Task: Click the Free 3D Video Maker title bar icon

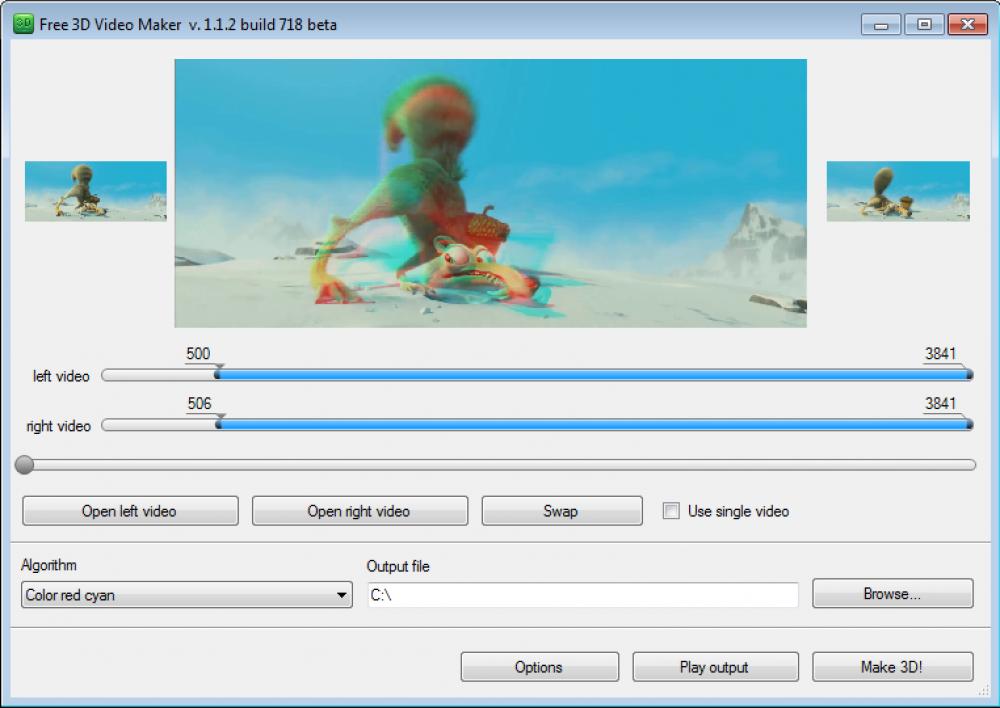Action: click(24, 24)
